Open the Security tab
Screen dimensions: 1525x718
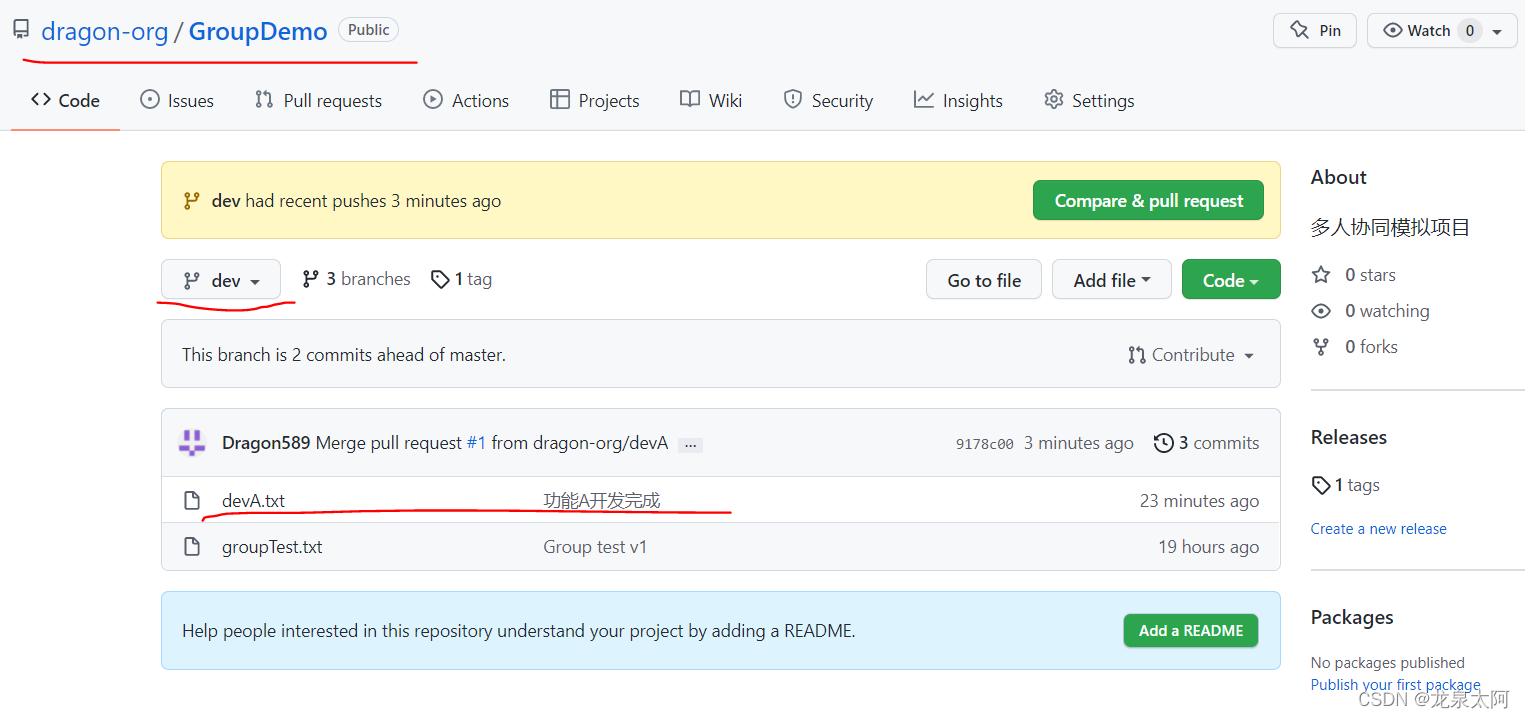point(828,100)
